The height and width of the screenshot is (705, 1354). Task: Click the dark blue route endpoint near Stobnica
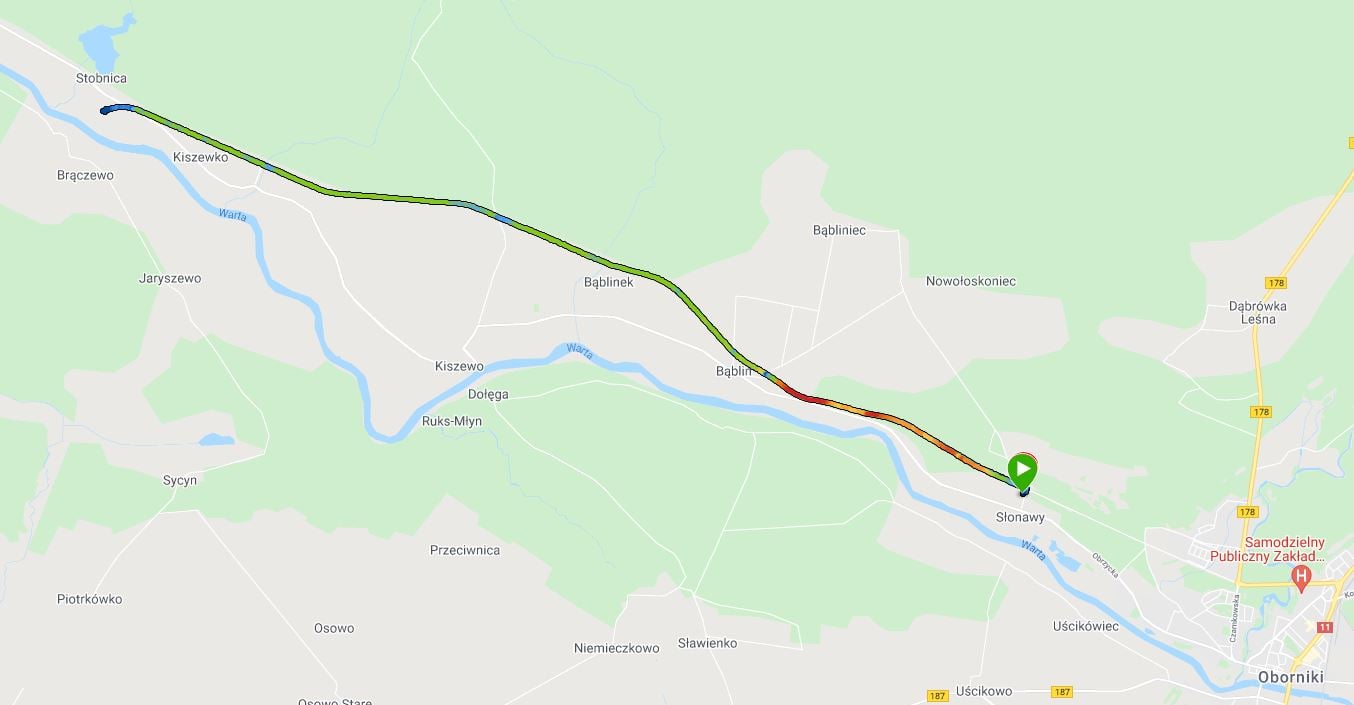104,111
